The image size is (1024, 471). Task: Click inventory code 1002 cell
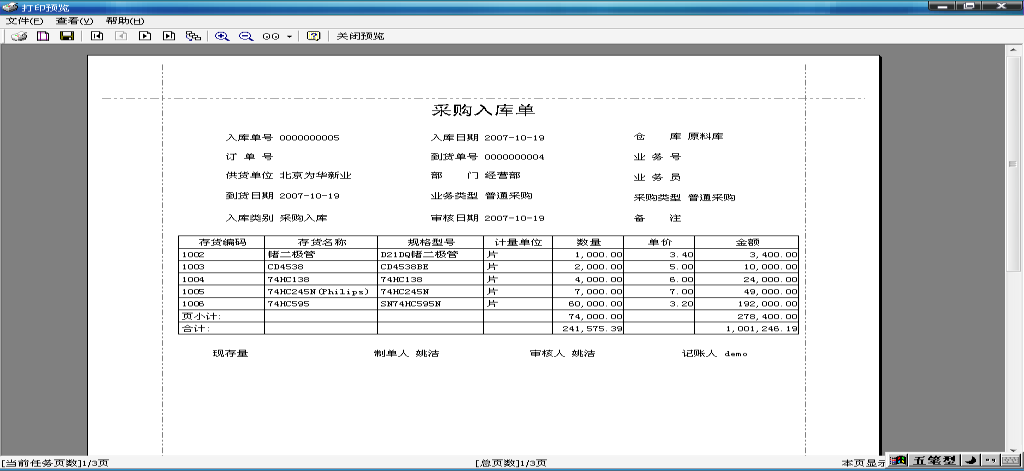point(222,254)
